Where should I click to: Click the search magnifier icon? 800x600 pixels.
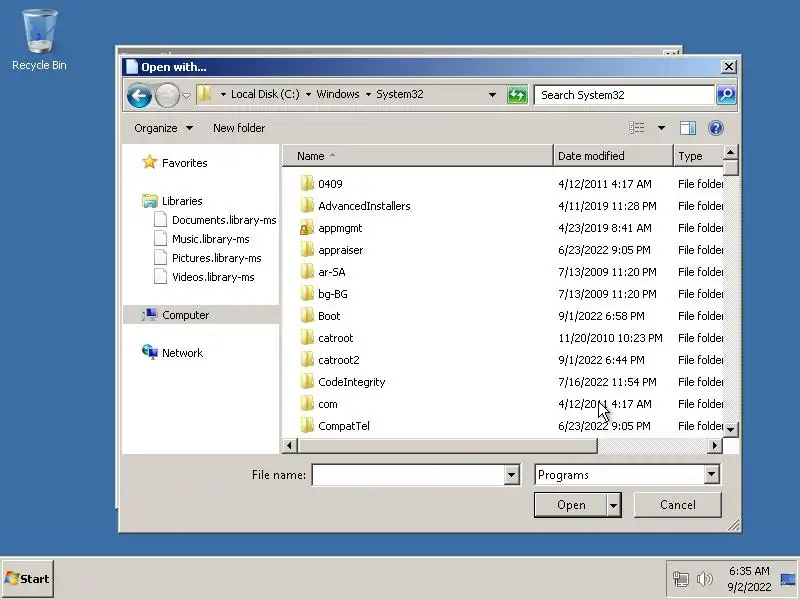pos(726,95)
